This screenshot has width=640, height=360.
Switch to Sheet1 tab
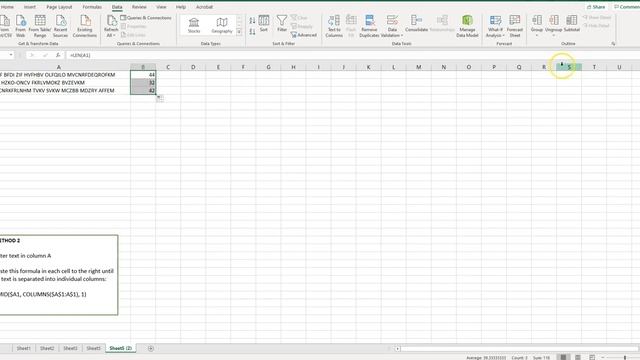tap(23, 348)
